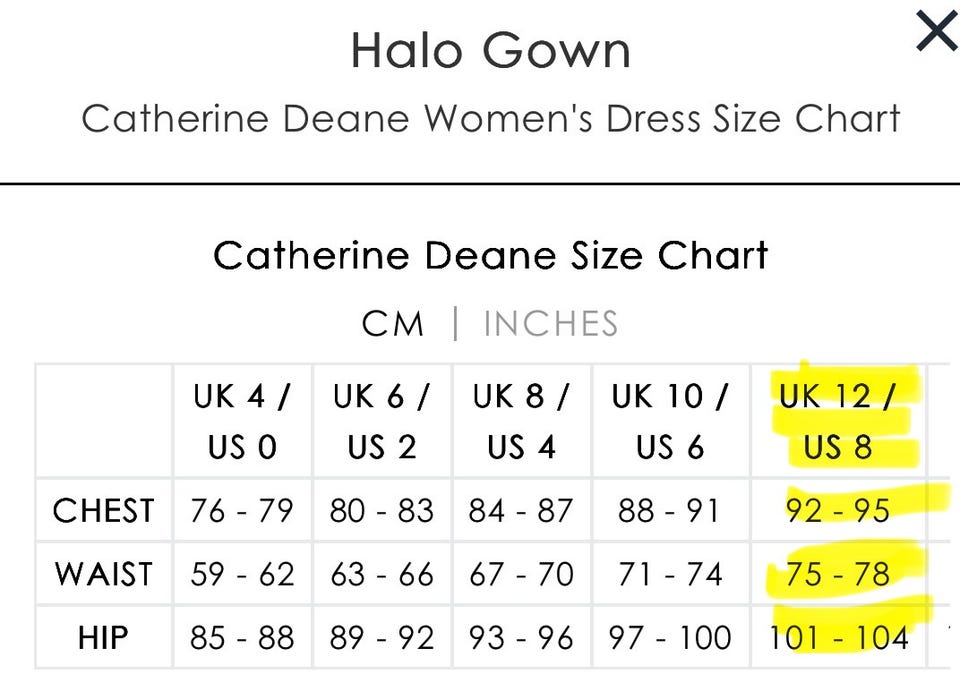Click the highlighted waist value 75 - 78

(x=838, y=574)
